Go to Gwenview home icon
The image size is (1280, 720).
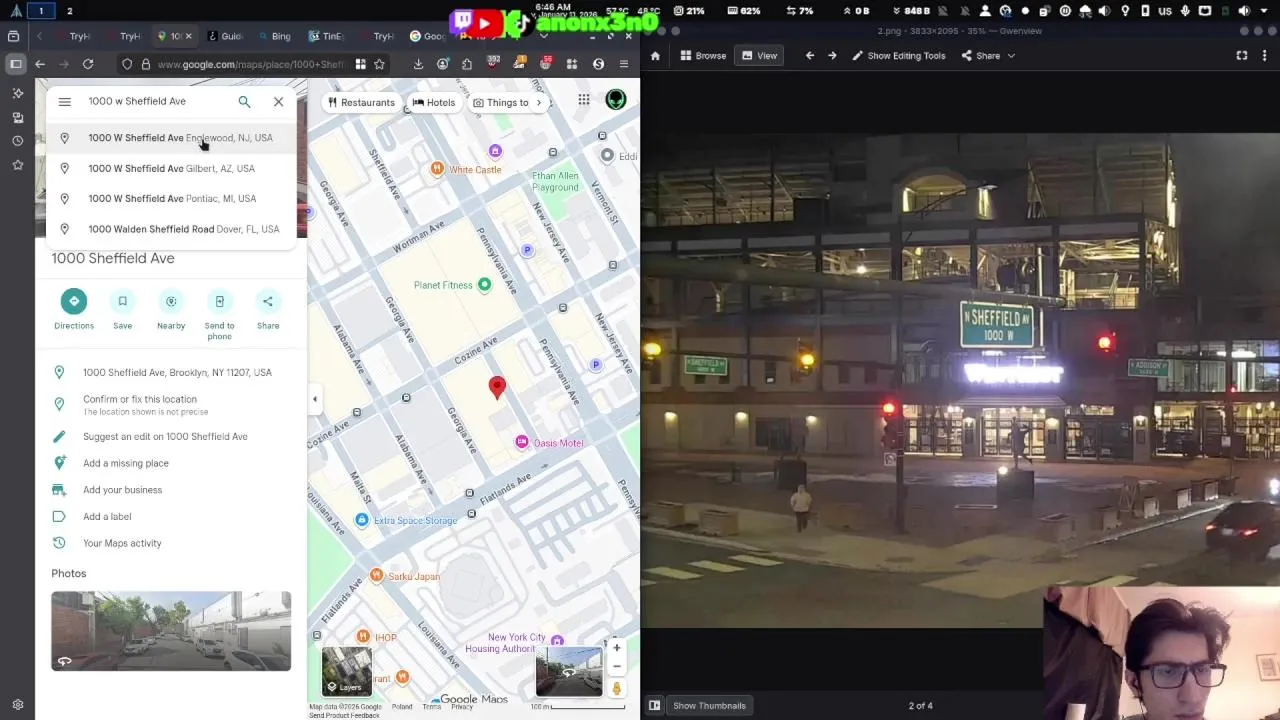pyautogui.click(x=655, y=56)
